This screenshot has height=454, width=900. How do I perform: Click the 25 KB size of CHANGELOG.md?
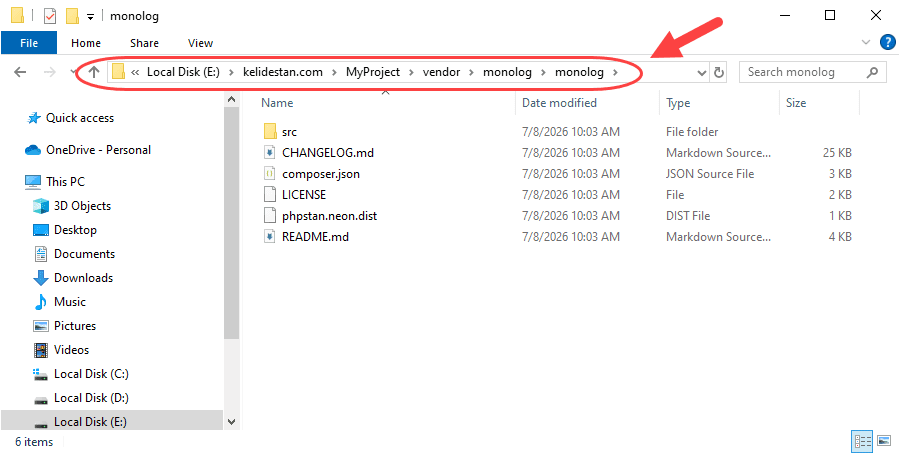(x=837, y=153)
